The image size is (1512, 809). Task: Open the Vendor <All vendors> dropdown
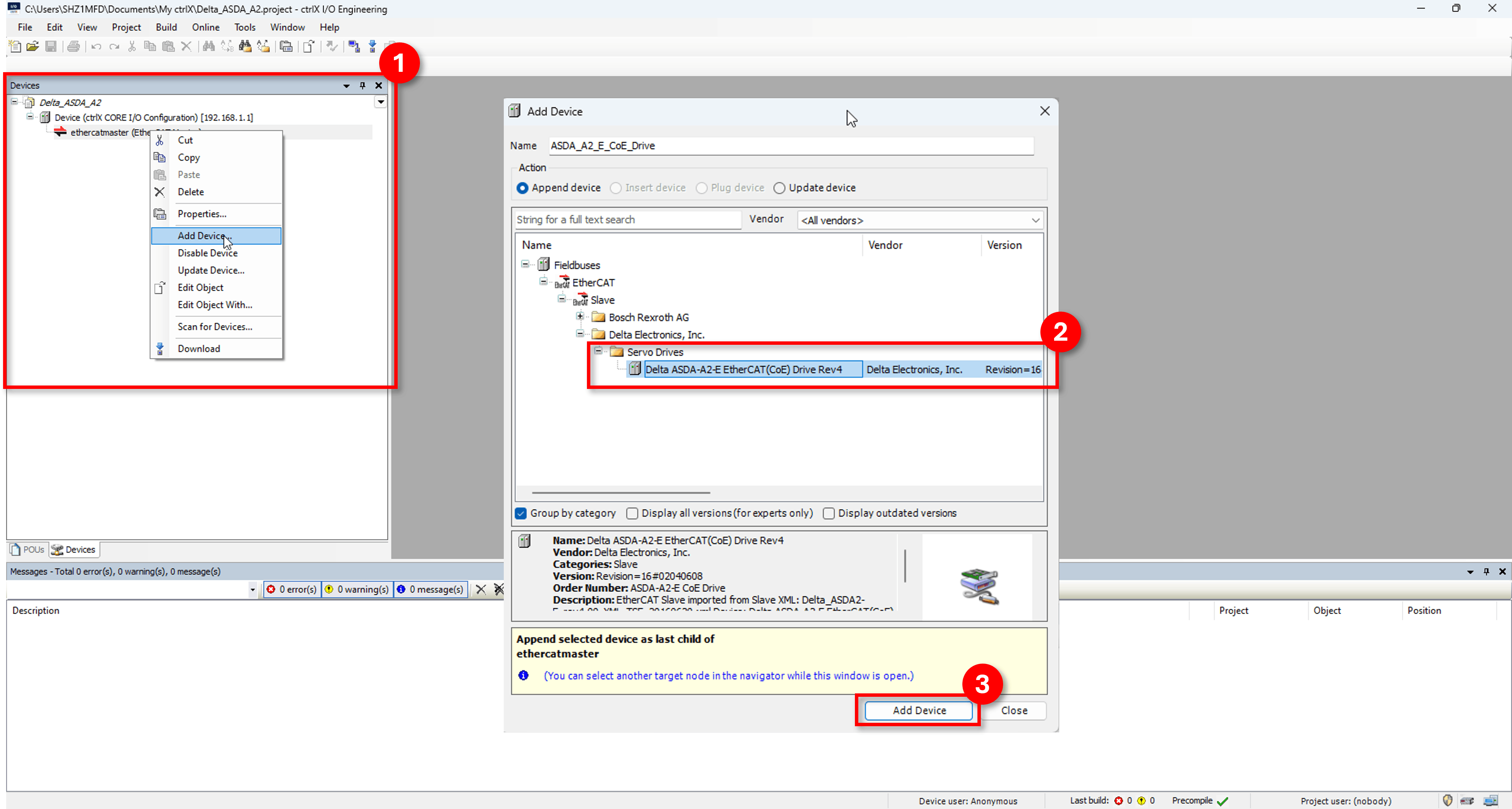920,220
